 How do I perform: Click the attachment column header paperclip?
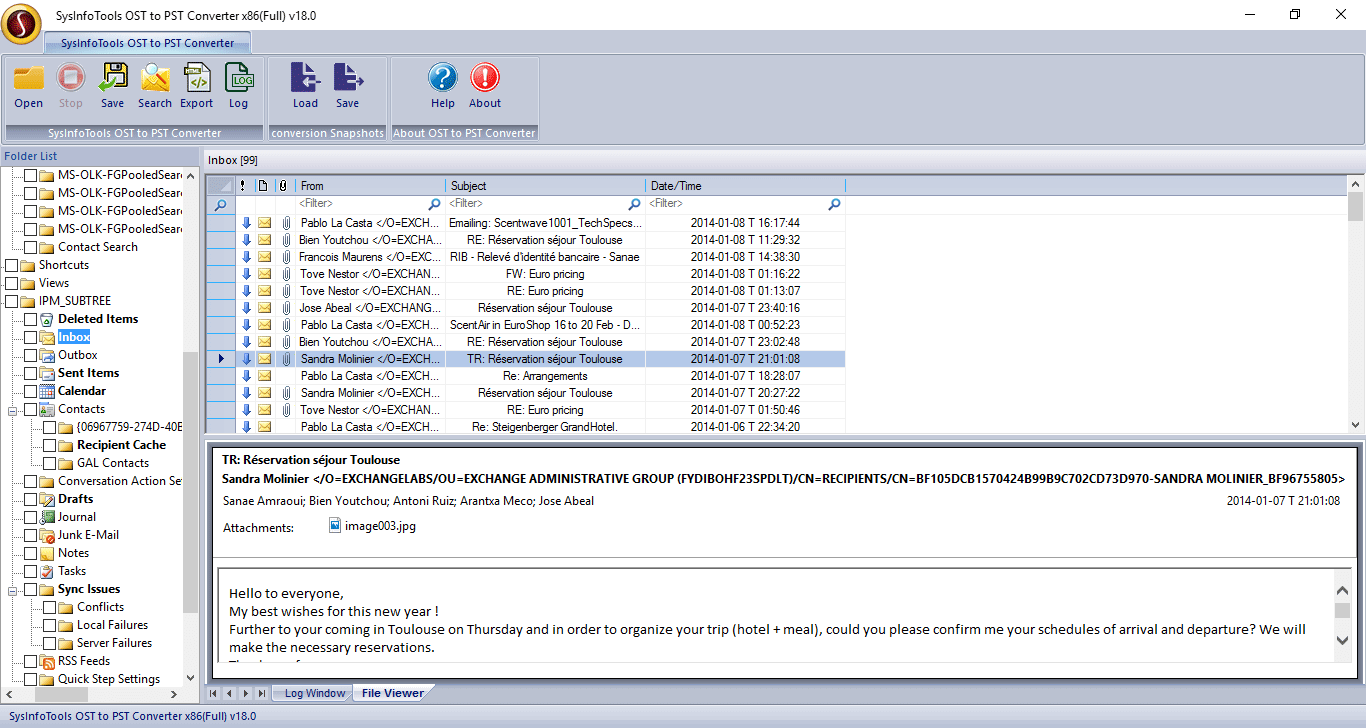point(283,186)
